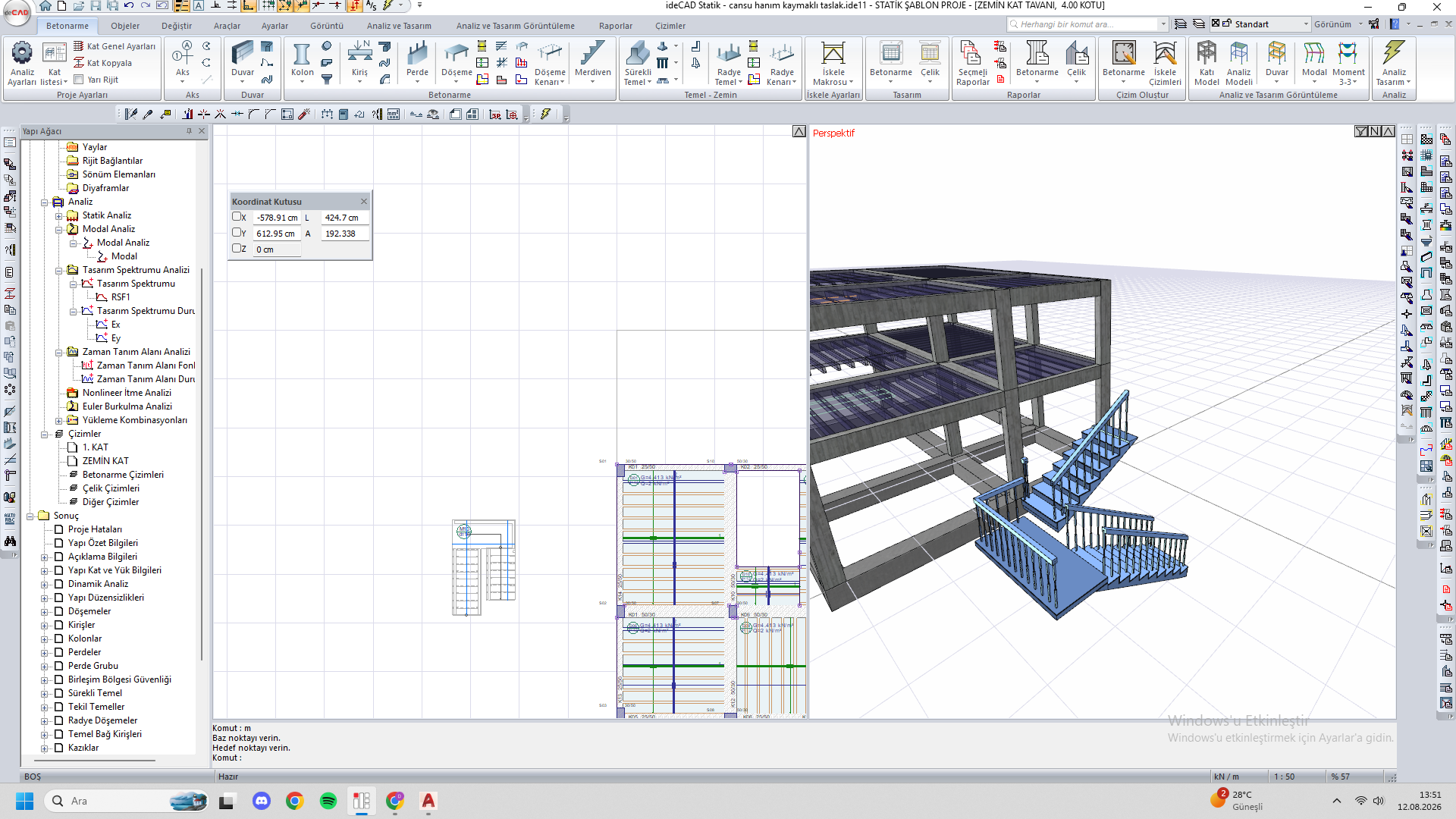Click the Döşeme Kenarı tool
Screen dimensions: 1456x819
(x=550, y=64)
